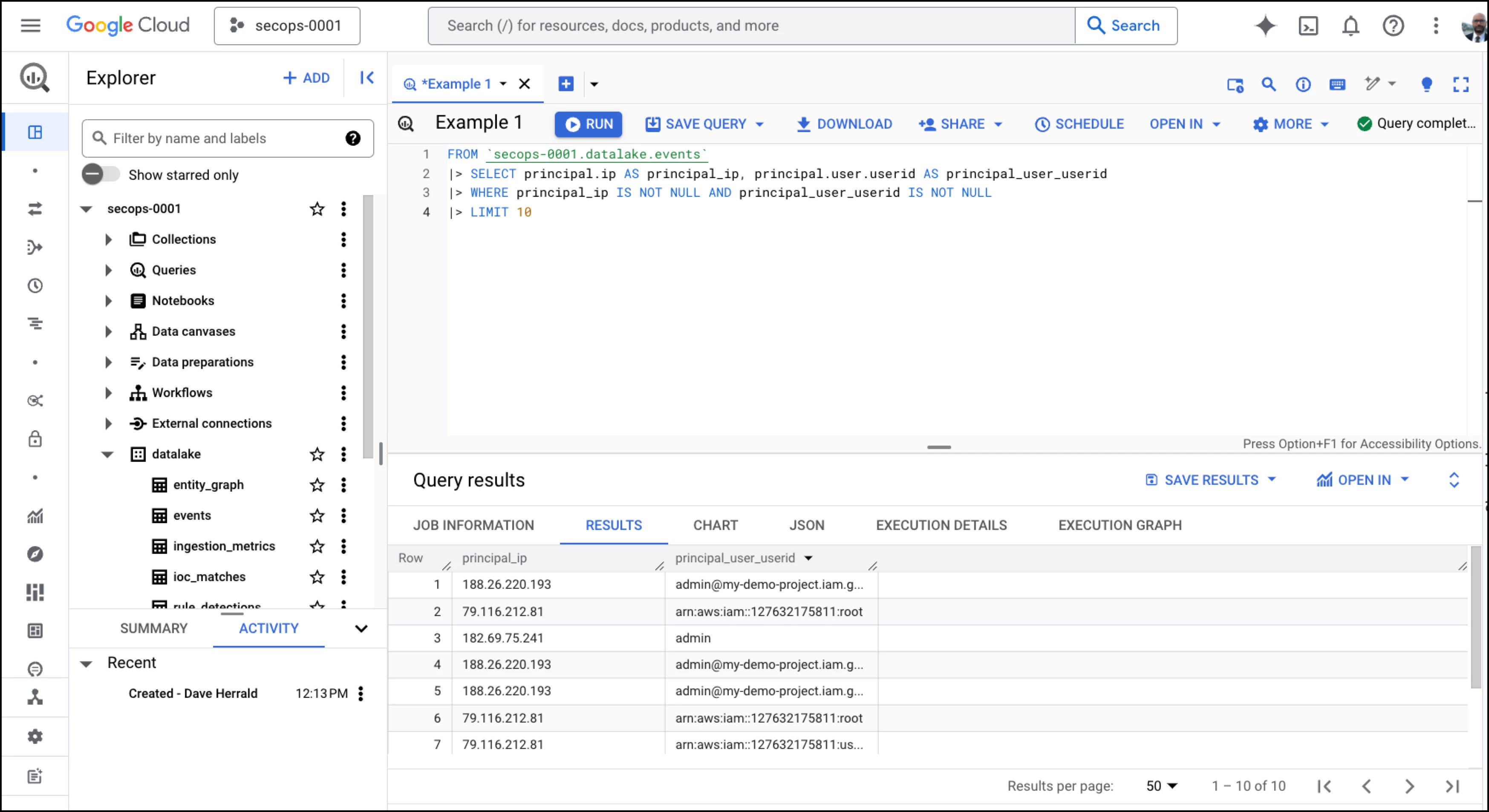
Task: Click the BigQuery logo icon
Action: 35,78
